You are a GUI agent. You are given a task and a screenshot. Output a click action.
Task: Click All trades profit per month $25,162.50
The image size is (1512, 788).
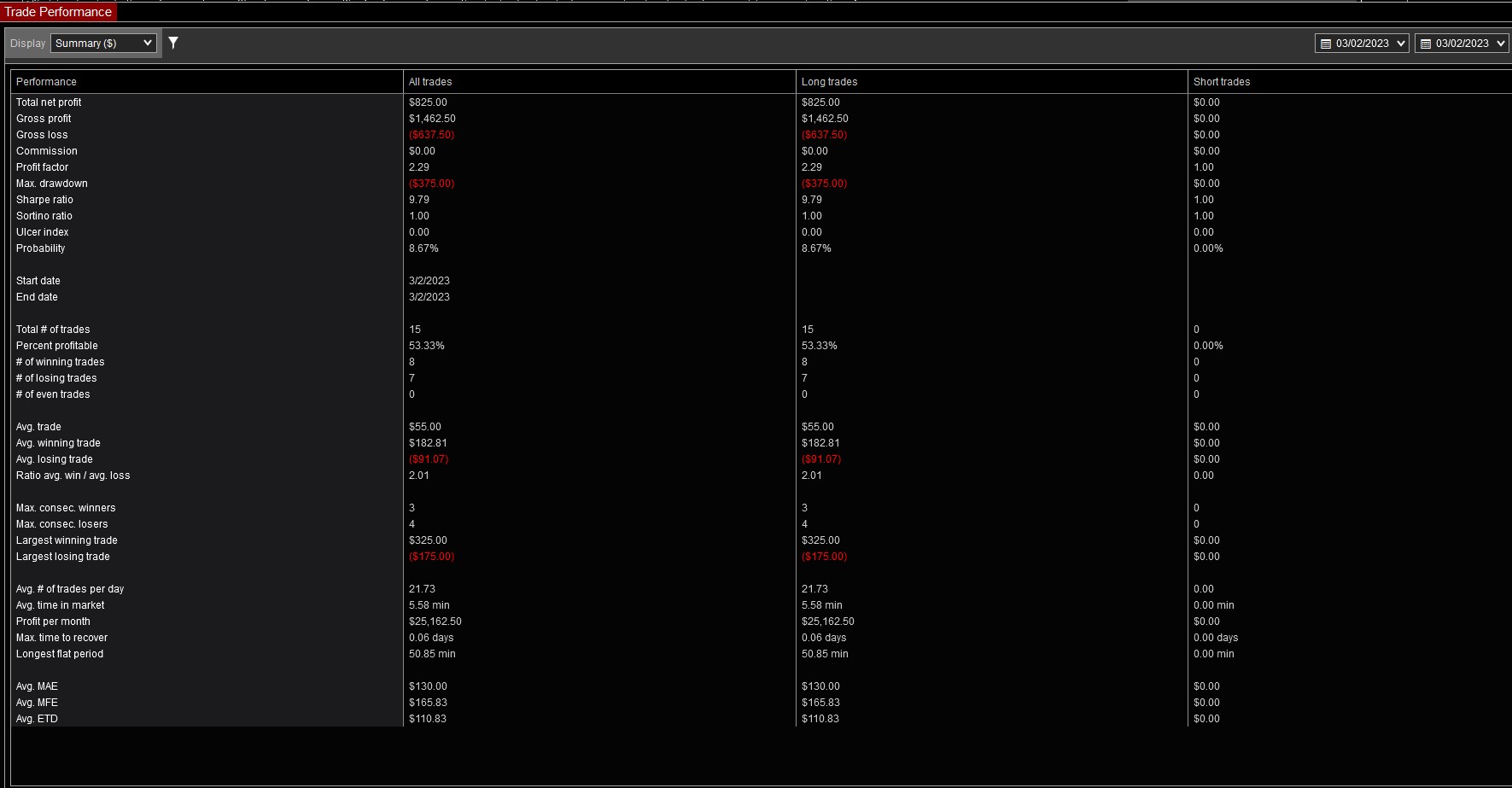coord(435,622)
